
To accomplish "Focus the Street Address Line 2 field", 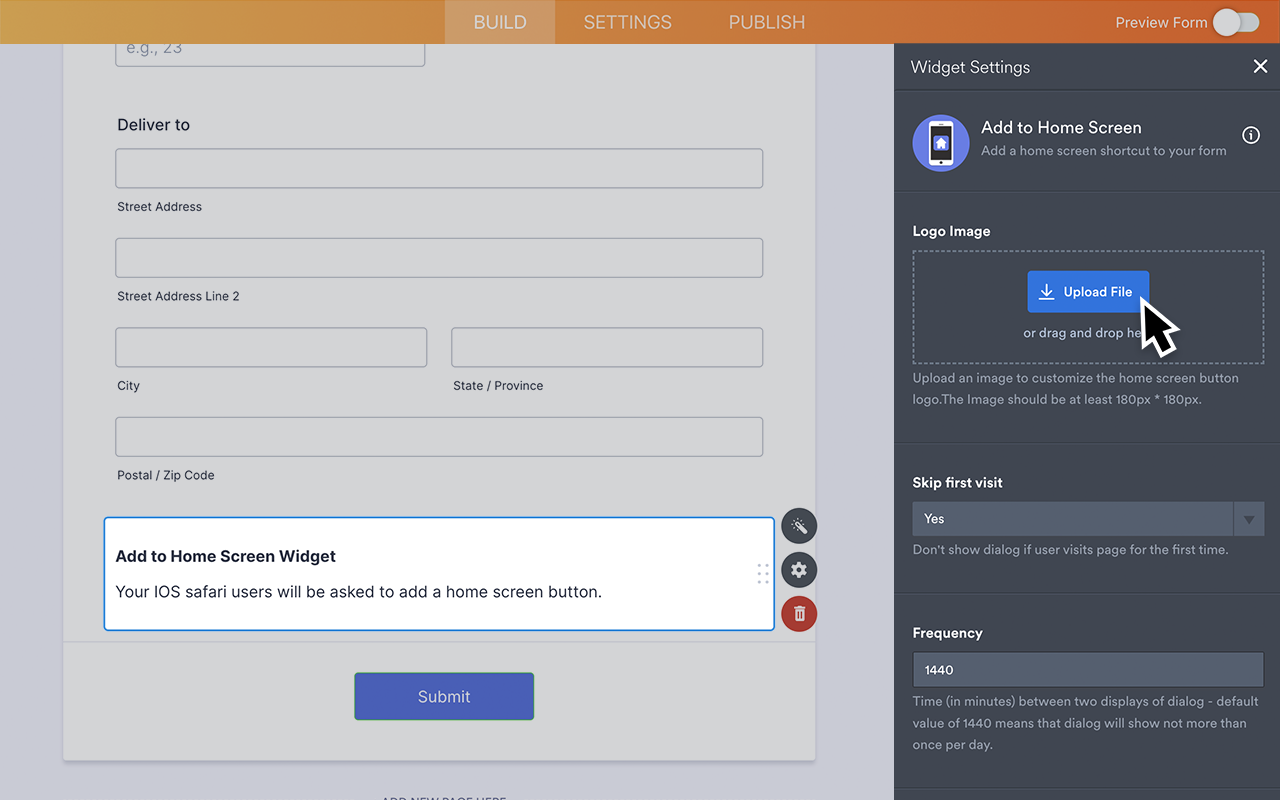I will (439, 258).
